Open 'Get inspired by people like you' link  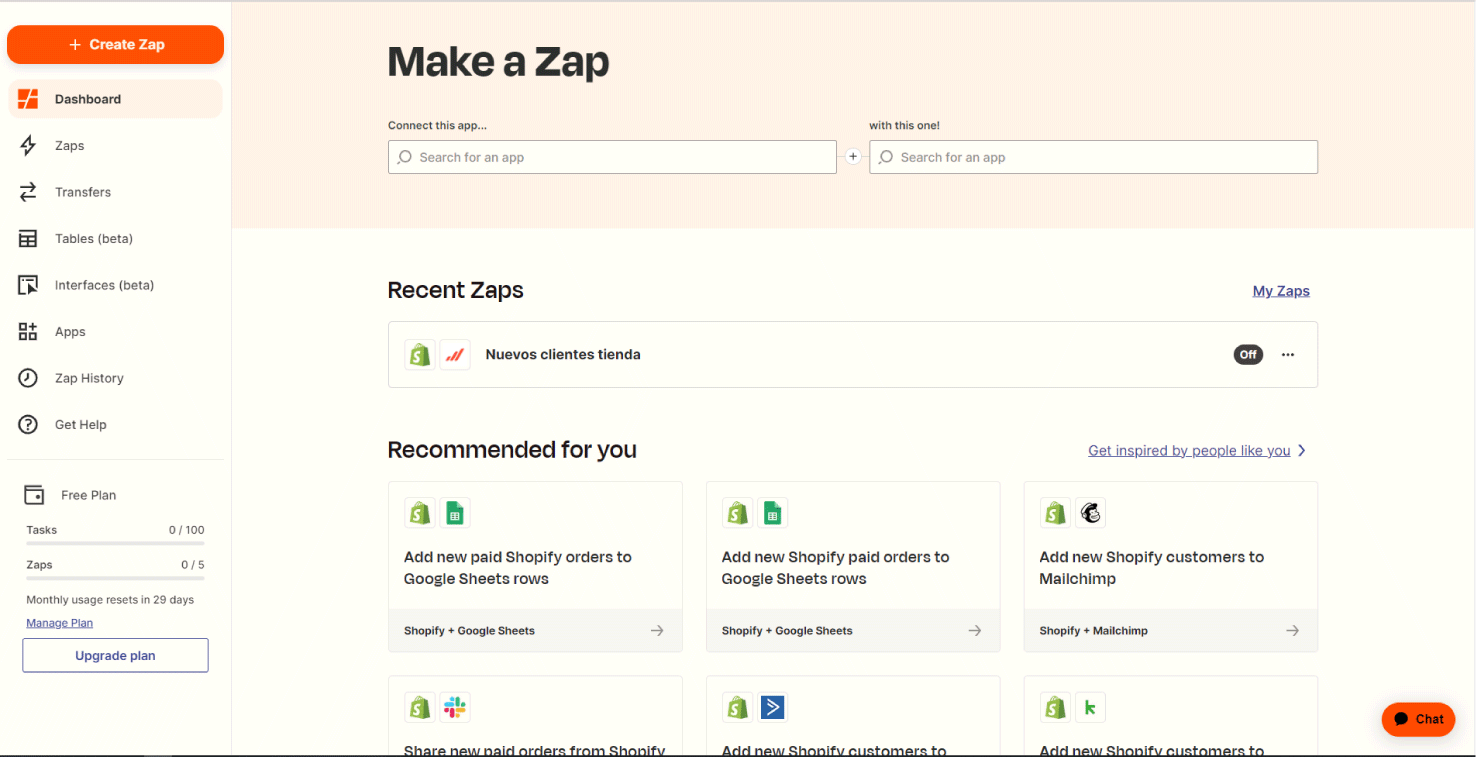(x=1189, y=451)
